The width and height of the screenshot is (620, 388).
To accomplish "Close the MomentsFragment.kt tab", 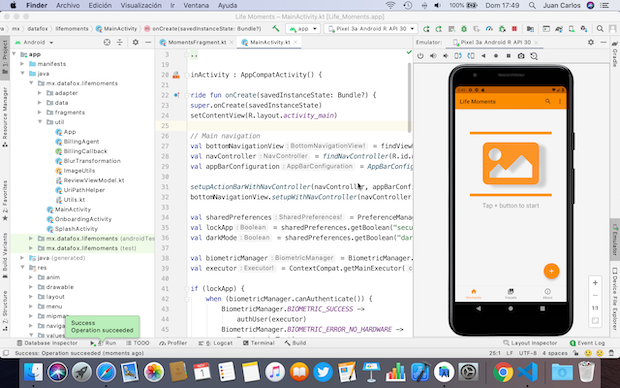I will click(232, 42).
